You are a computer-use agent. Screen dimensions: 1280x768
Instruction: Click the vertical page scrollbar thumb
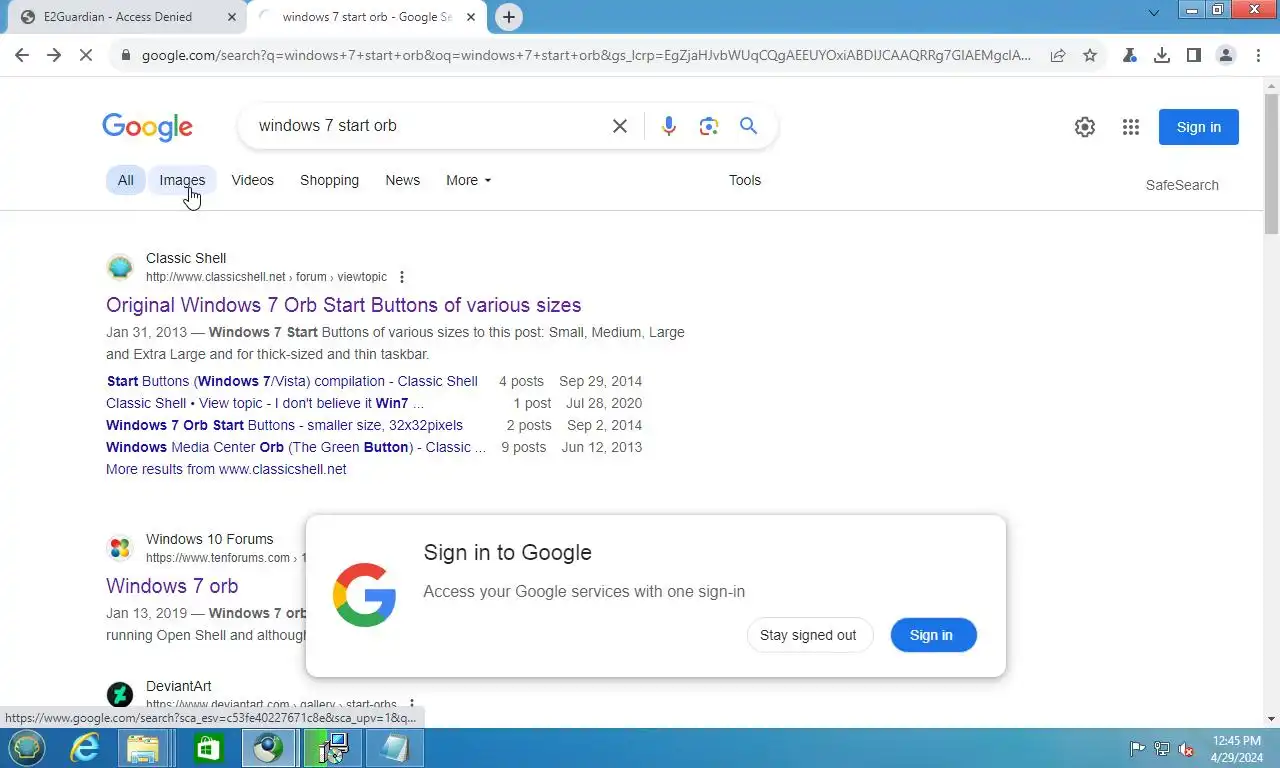[x=1271, y=165]
